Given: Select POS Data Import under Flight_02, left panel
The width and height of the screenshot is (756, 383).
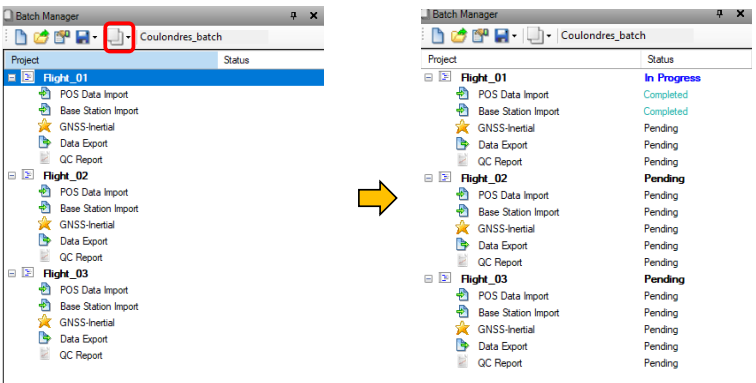Looking at the screenshot, I should (94, 192).
